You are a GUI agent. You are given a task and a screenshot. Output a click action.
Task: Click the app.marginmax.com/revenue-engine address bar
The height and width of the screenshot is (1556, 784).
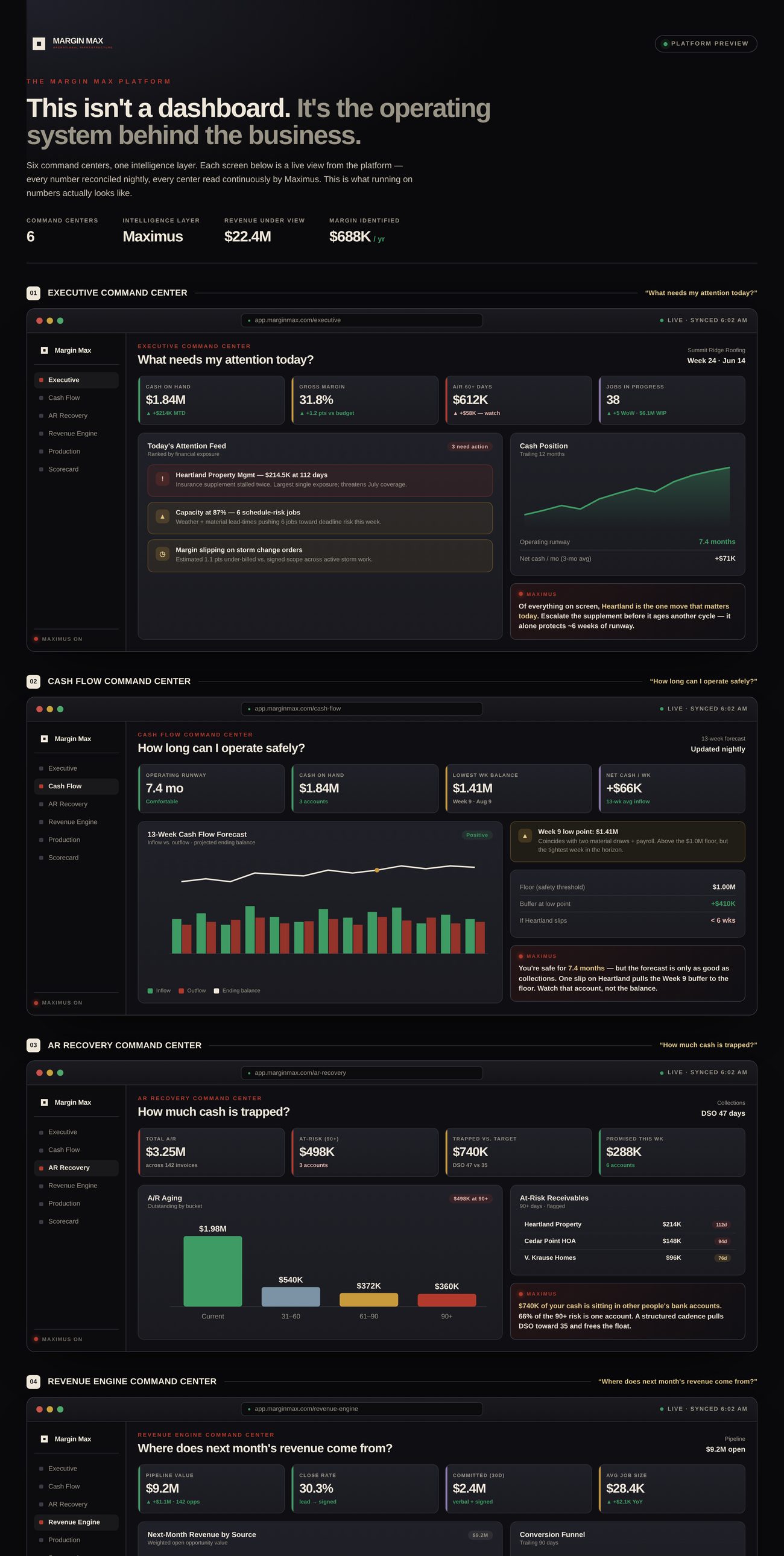(x=362, y=1409)
